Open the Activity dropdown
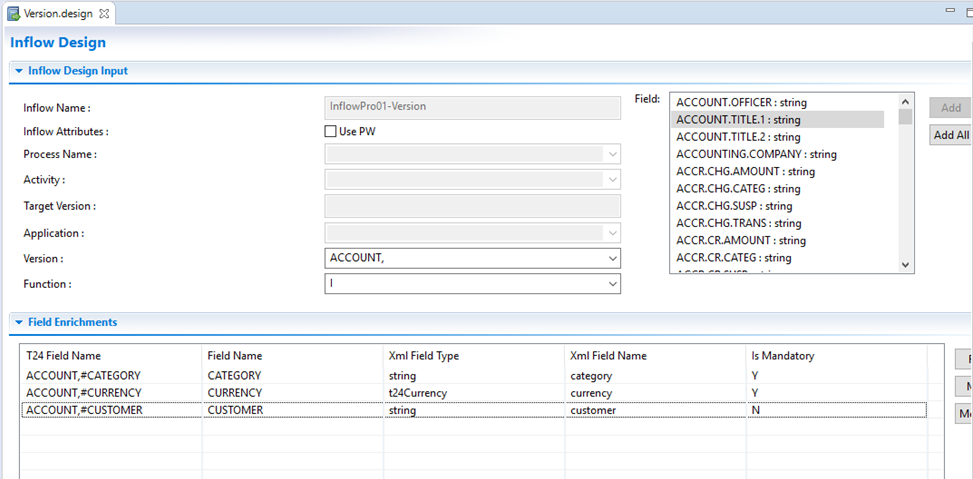The width and height of the screenshot is (973, 479). [611, 180]
